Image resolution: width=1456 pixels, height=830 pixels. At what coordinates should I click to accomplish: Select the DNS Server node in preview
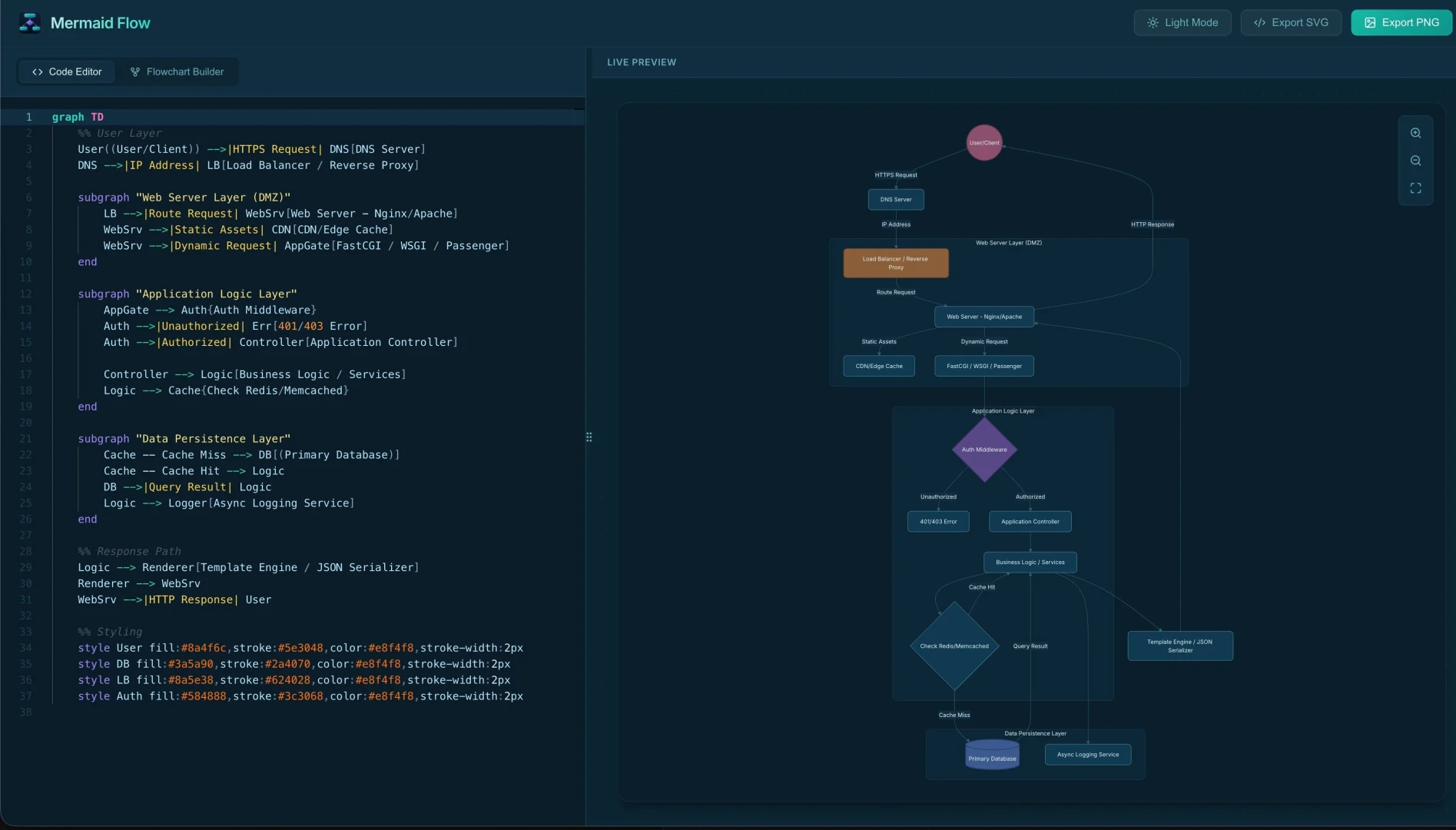tap(896, 199)
